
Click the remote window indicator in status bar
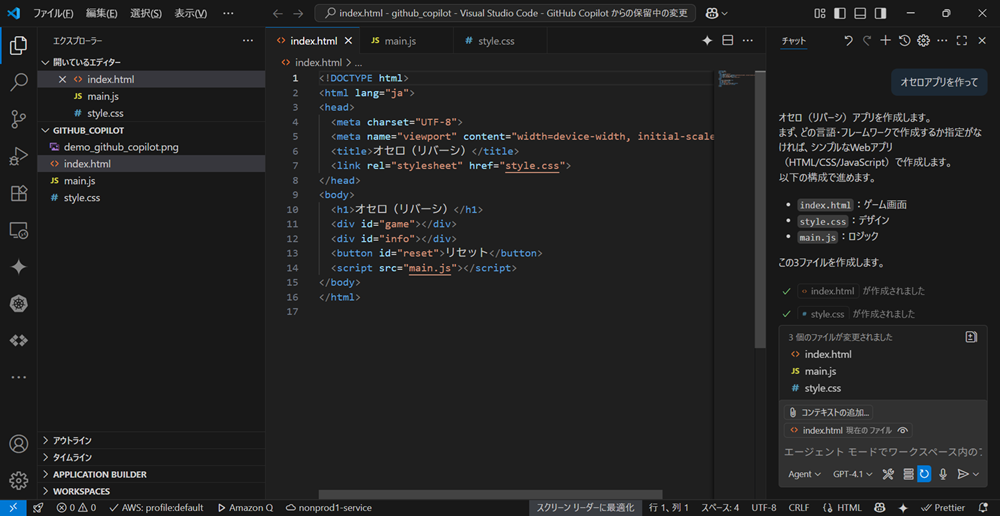click(13, 508)
